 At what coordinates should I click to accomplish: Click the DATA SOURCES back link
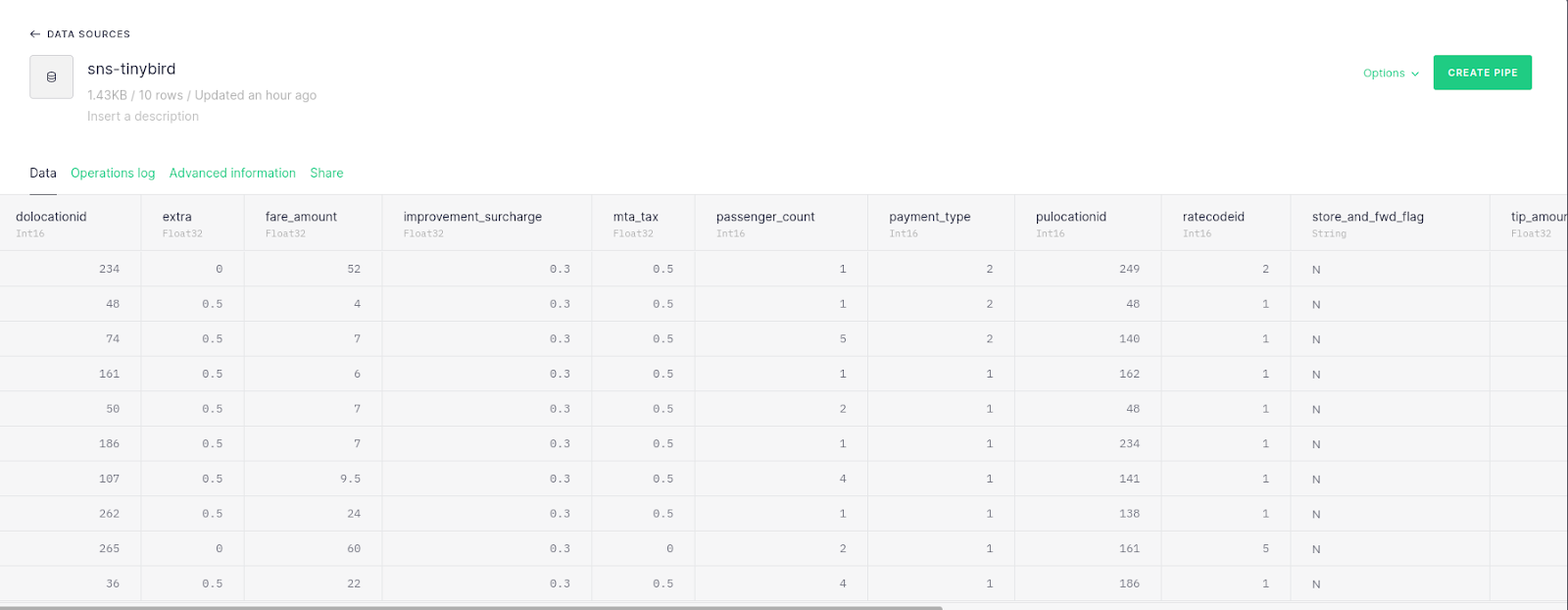pos(88,34)
